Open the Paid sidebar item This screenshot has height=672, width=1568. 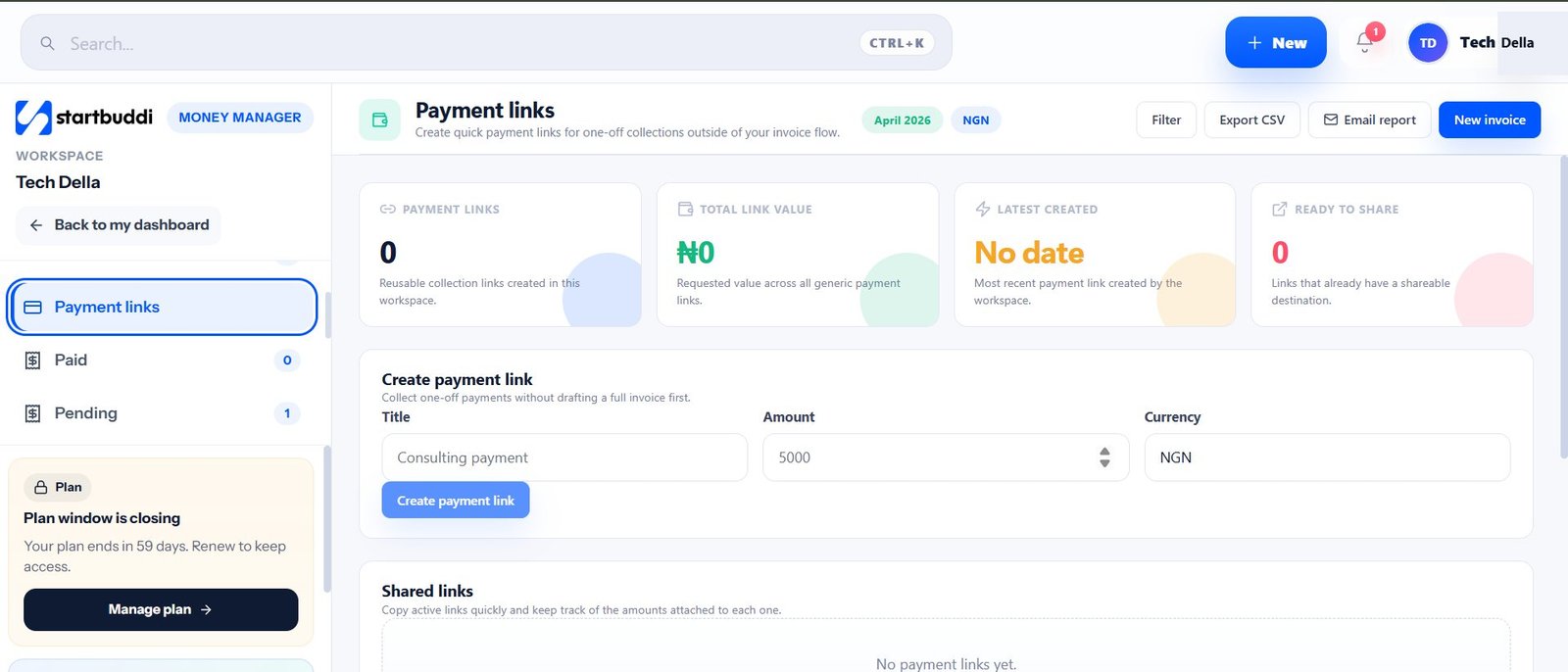[x=163, y=360]
